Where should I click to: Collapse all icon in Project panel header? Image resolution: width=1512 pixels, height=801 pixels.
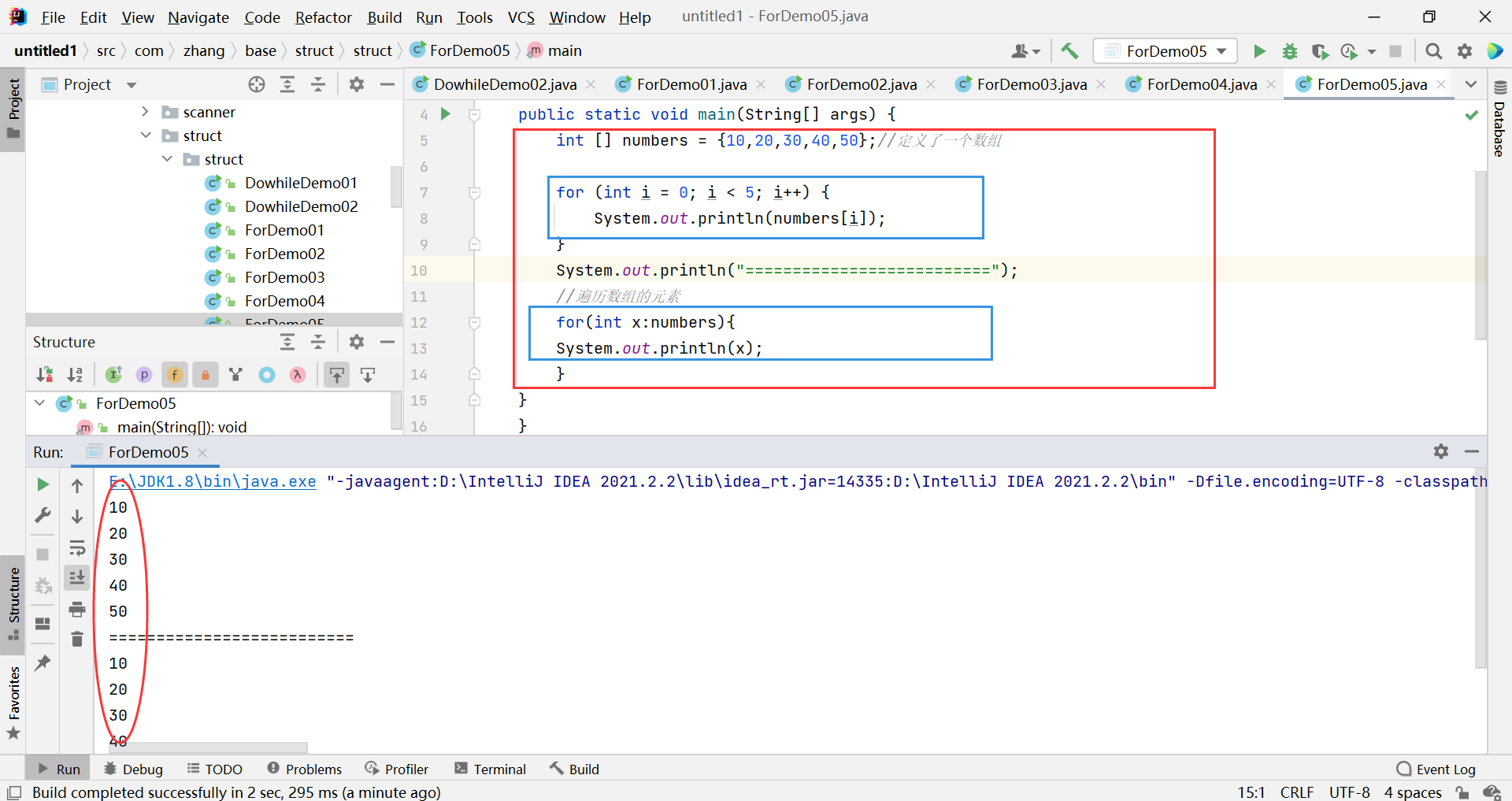click(318, 84)
